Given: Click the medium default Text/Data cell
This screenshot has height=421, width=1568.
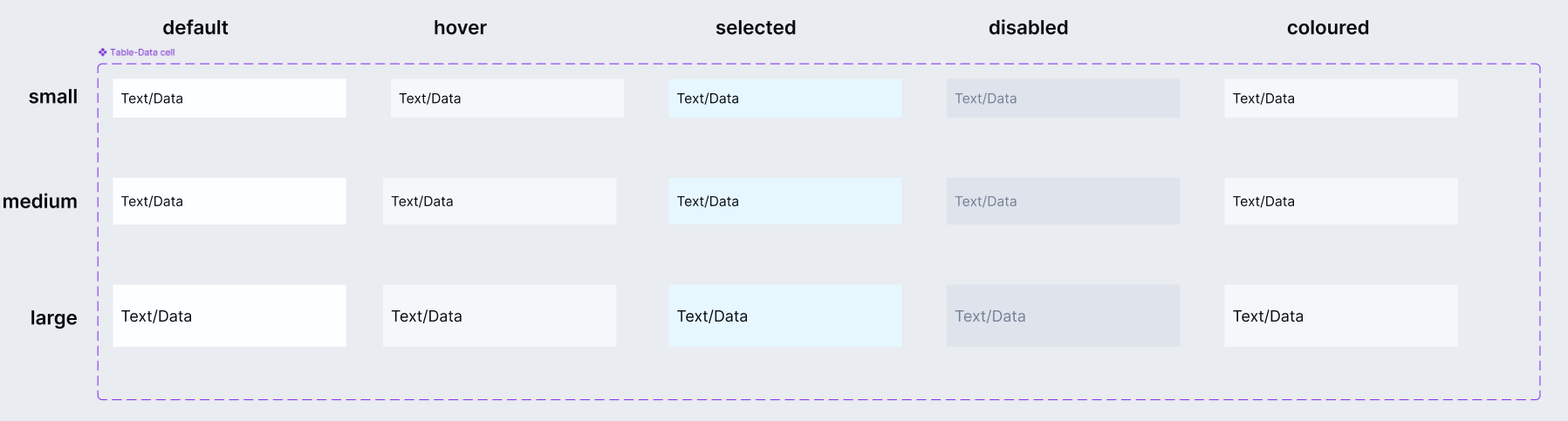Looking at the screenshot, I should click(229, 201).
